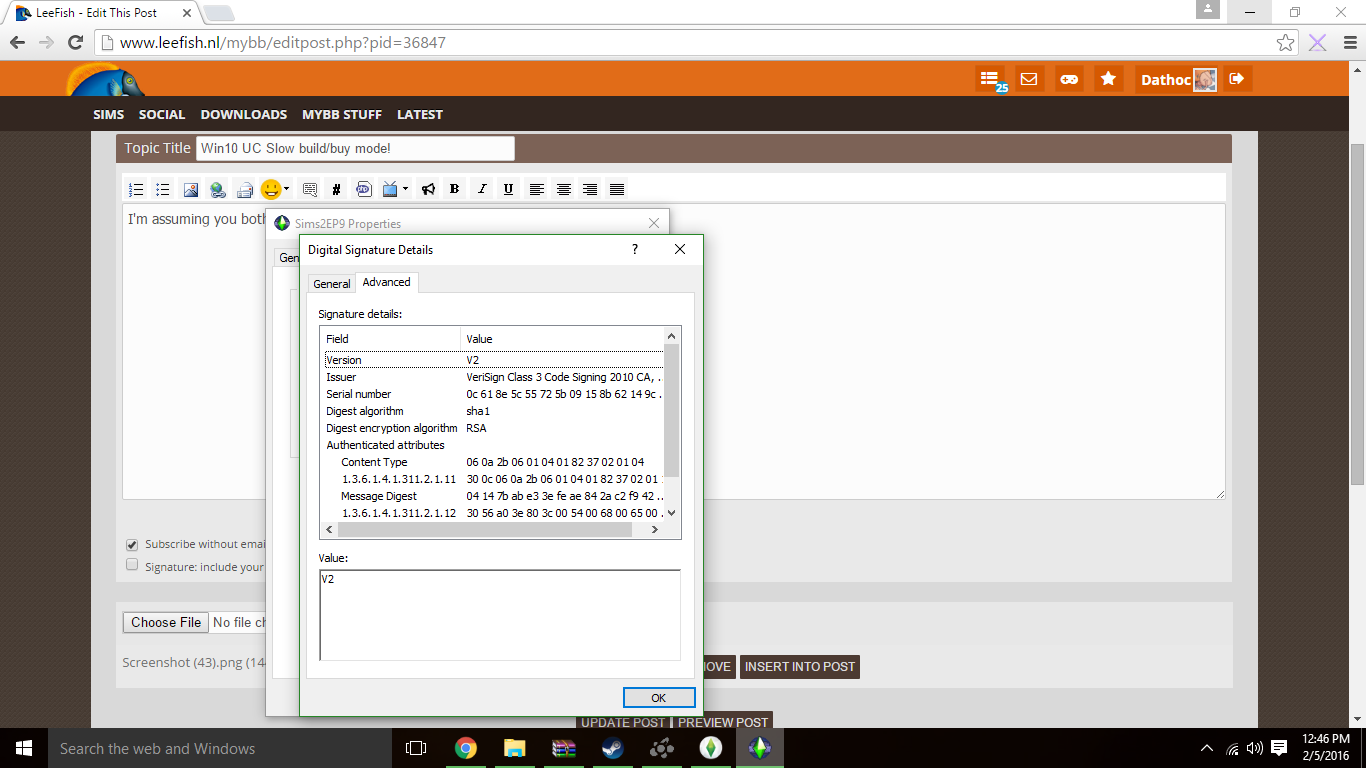
Task: Expand the video embed dropdown arrow
Action: coord(405,189)
